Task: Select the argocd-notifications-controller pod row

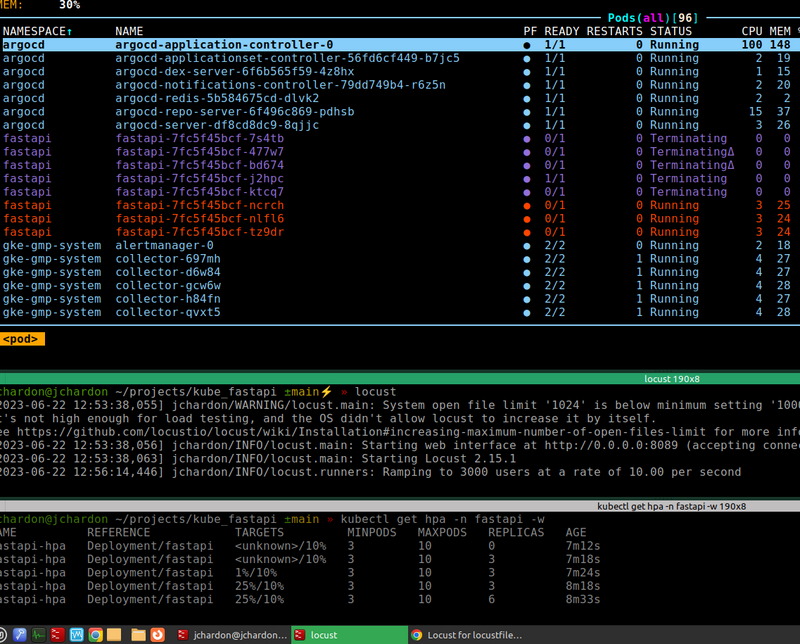Action: point(400,85)
